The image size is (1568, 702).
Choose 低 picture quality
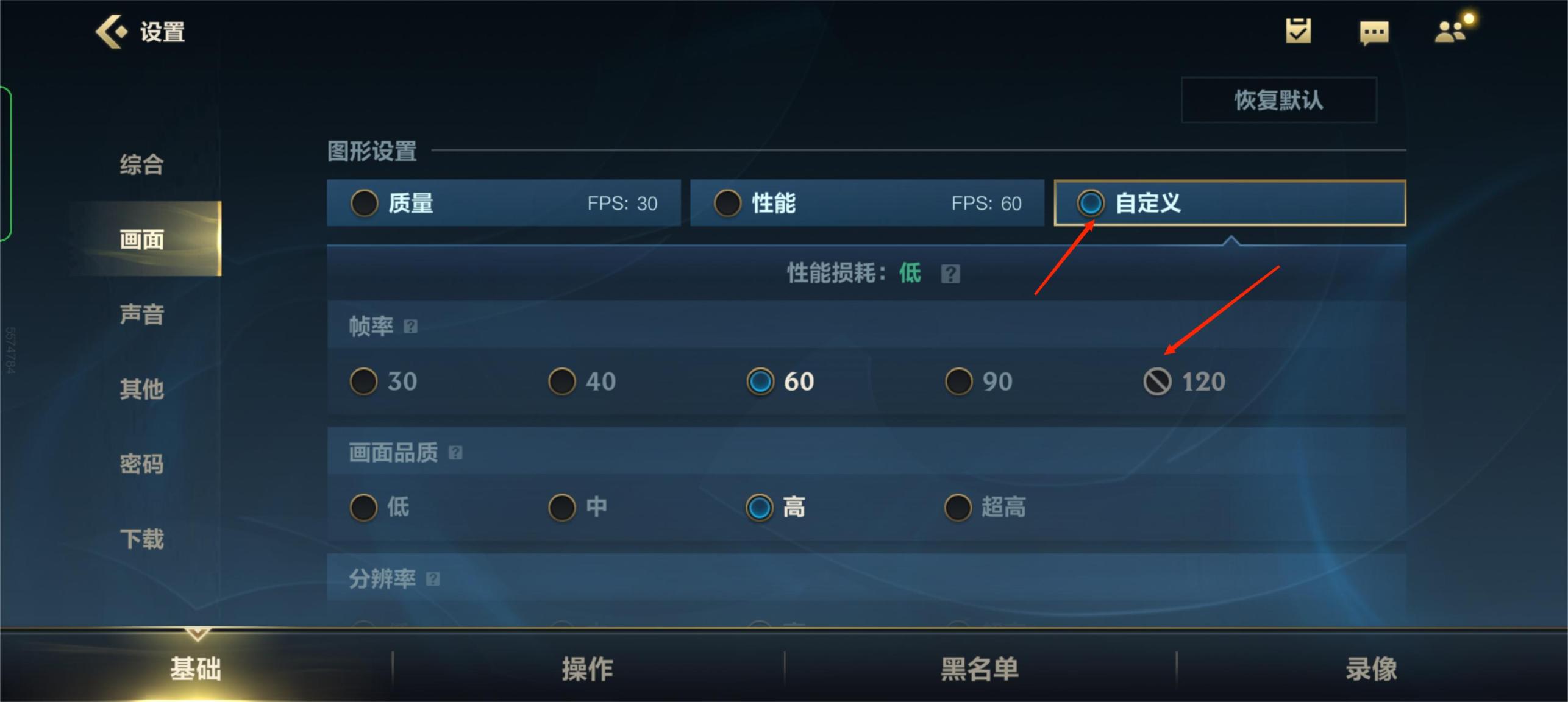(x=380, y=507)
